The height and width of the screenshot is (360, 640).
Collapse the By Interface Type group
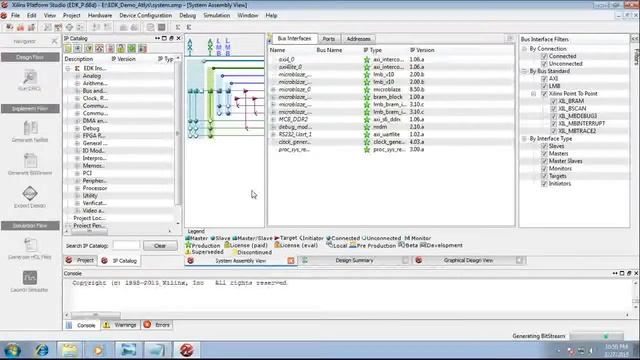[524, 139]
